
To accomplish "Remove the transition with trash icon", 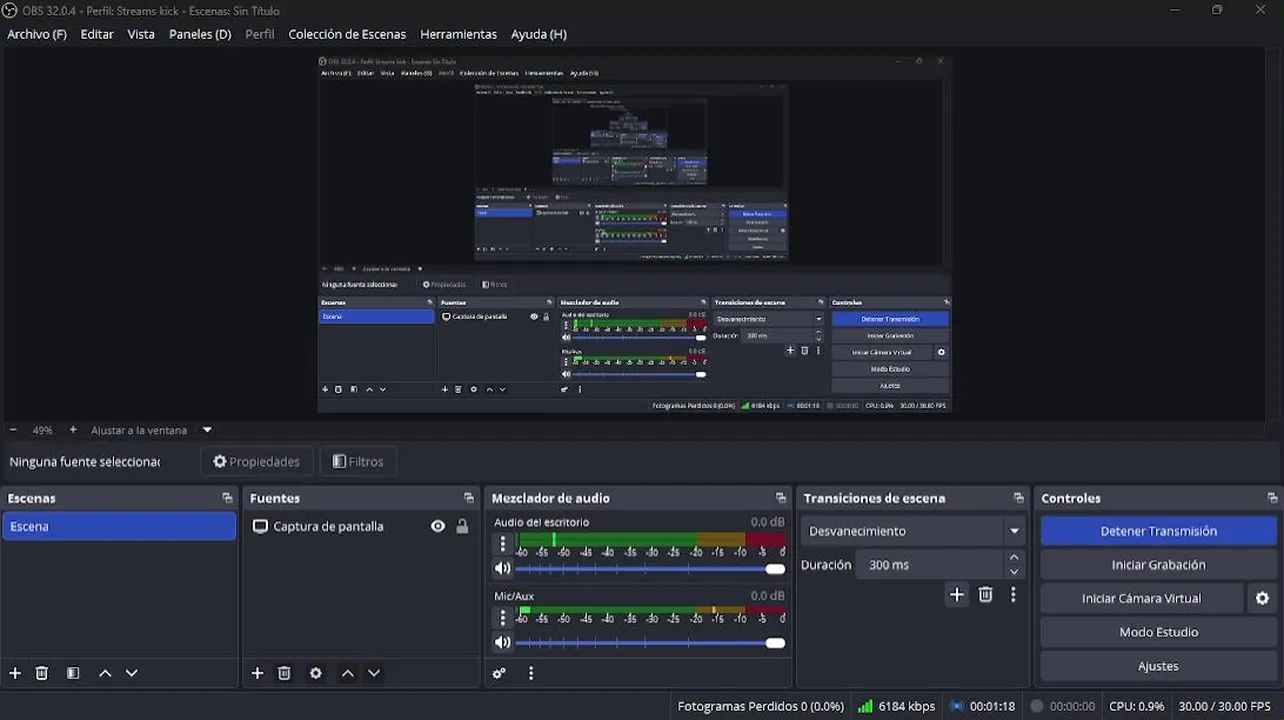I will coord(986,595).
